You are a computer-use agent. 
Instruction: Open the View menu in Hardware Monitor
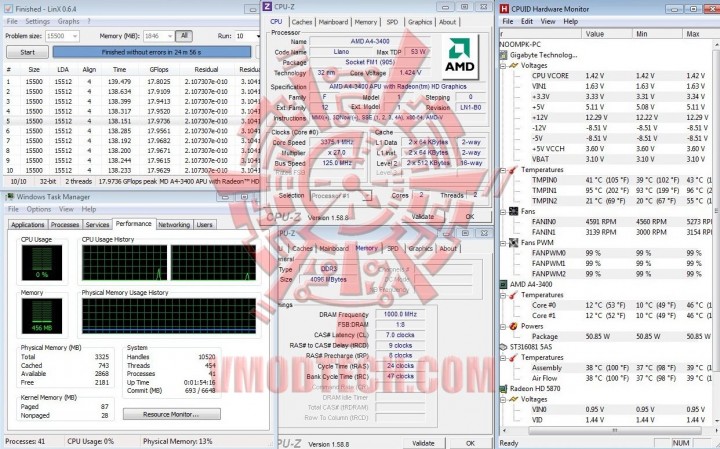[548, 22]
